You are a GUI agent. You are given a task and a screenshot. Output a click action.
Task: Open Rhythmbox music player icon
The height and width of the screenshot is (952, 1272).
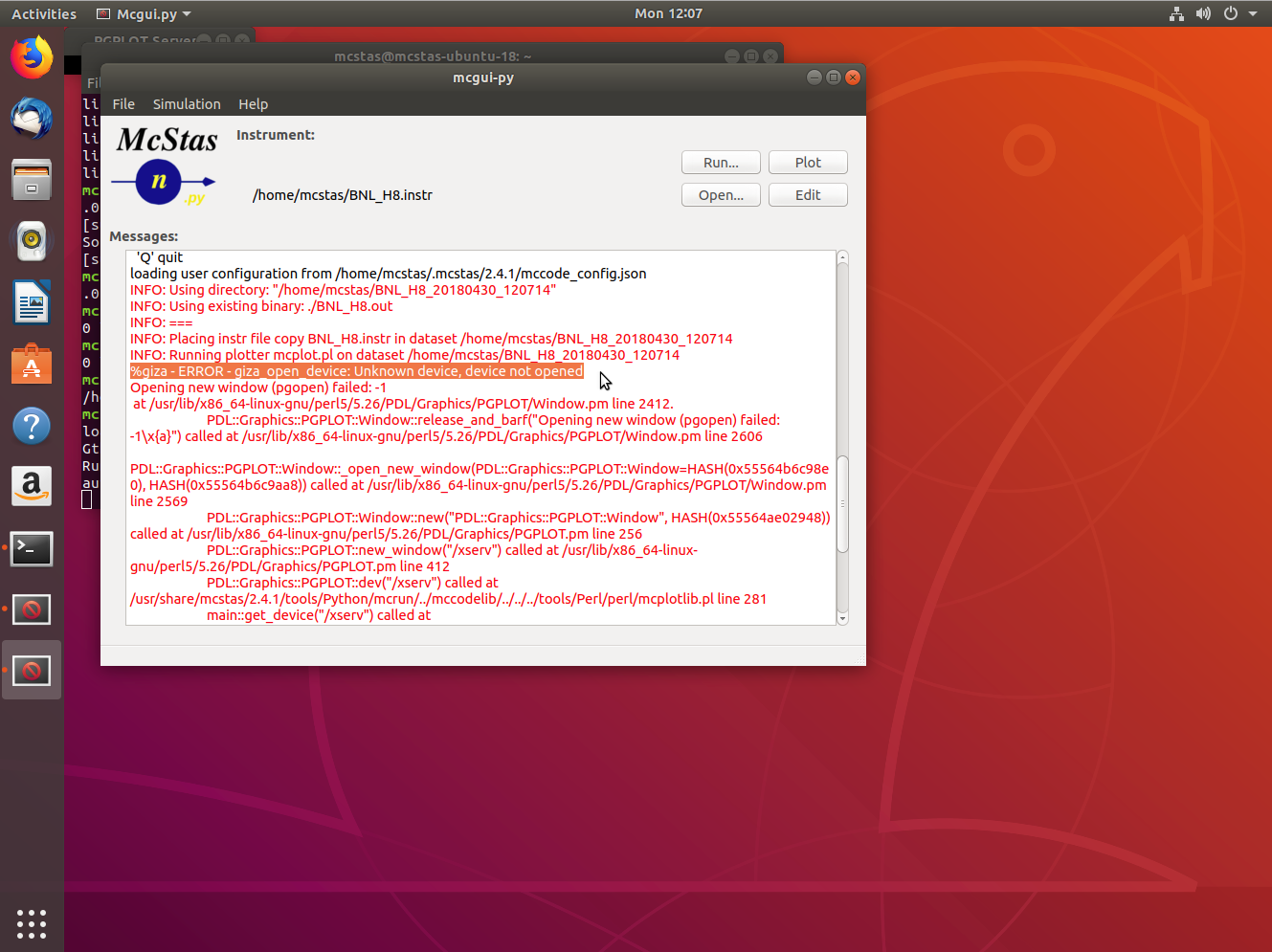[32, 241]
